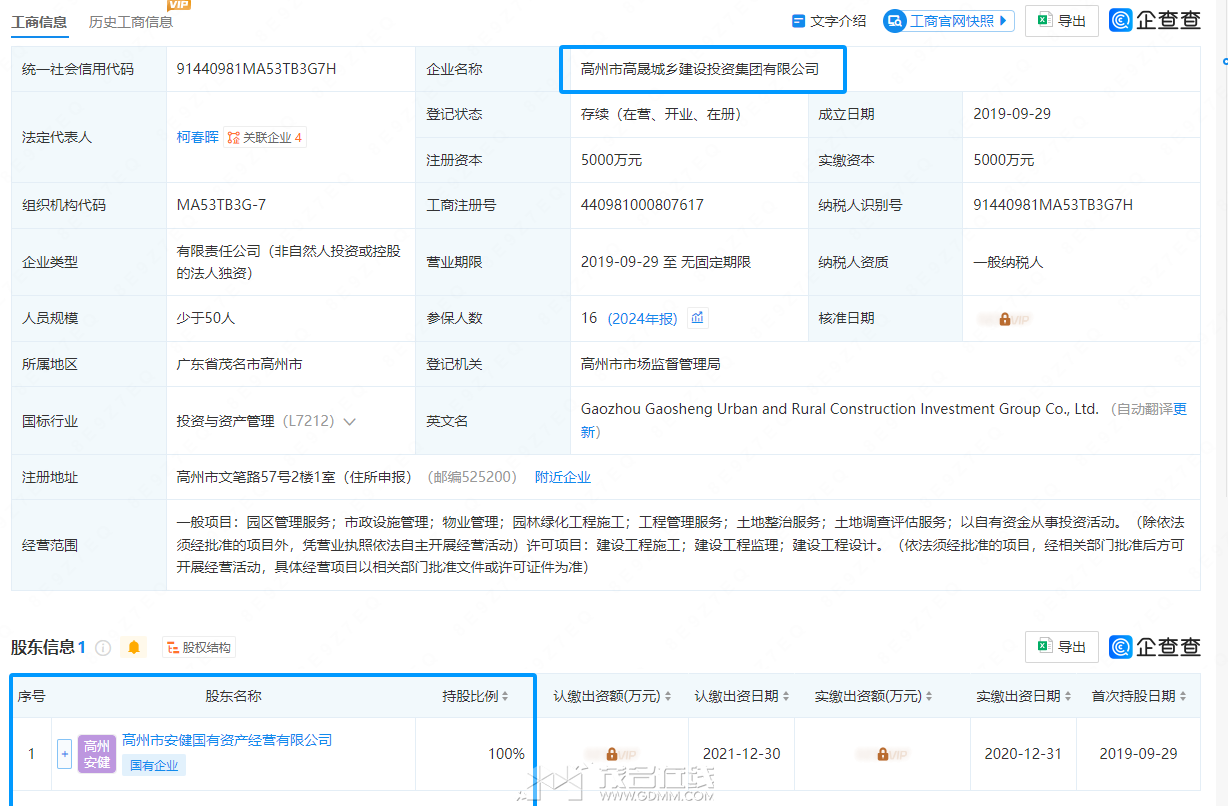Open legal representative 柯春晖 profile
The image size is (1228, 806).
pyautogui.click(x=197, y=137)
